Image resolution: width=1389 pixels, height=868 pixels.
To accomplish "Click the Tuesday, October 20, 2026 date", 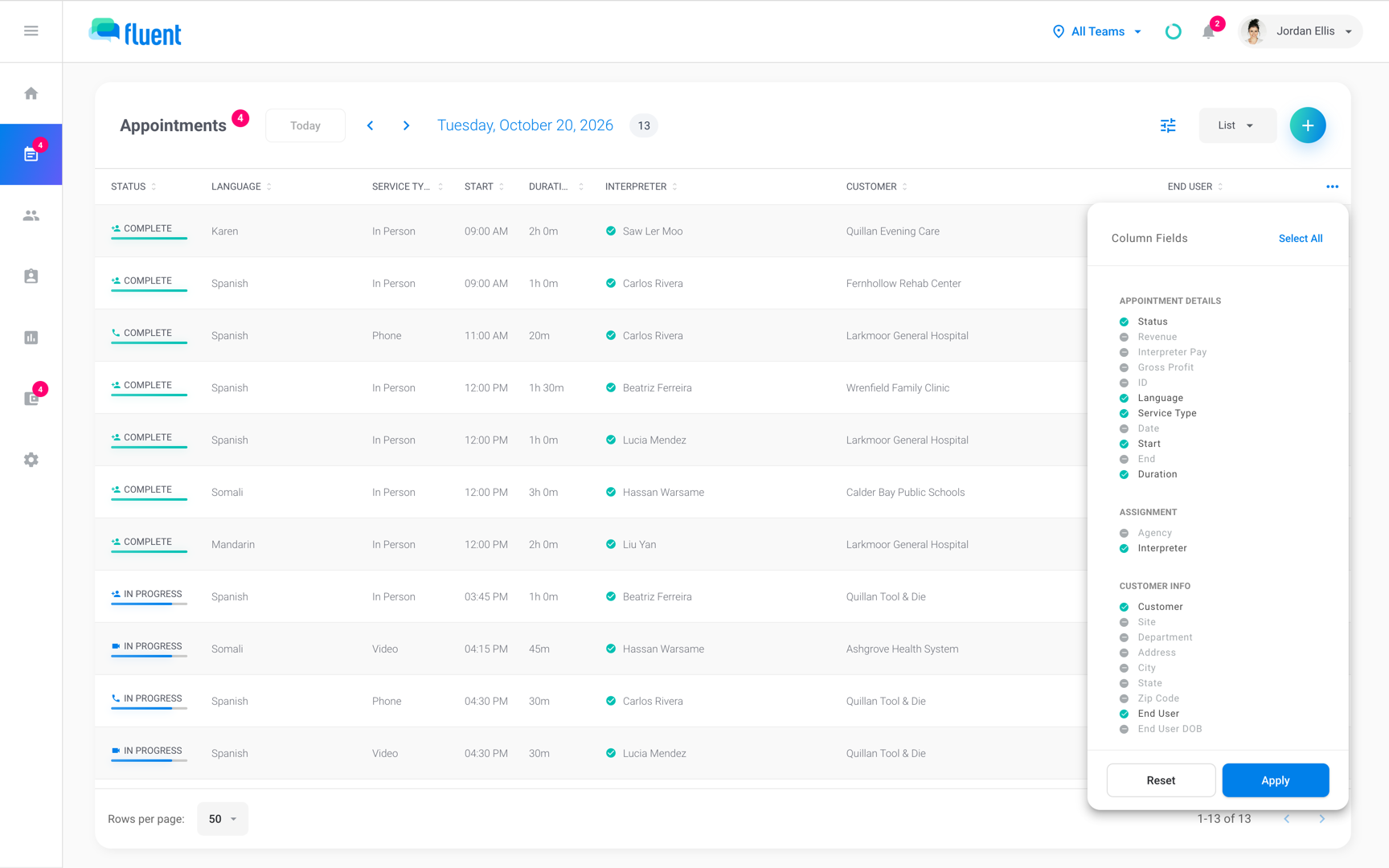I will pos(525,125).
